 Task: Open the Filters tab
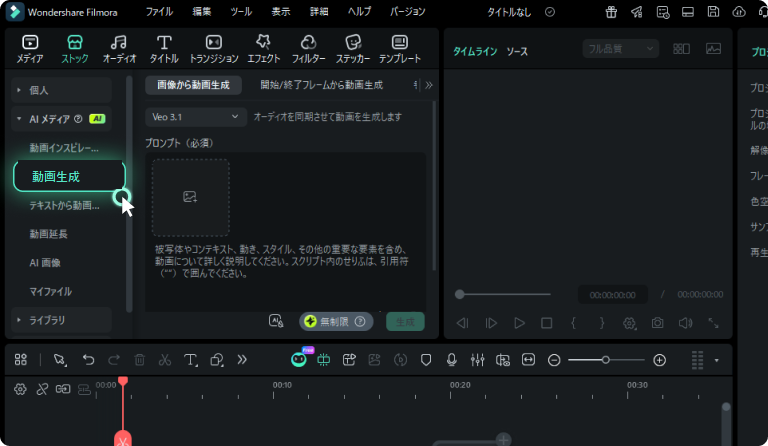click(x=308, y=49)
